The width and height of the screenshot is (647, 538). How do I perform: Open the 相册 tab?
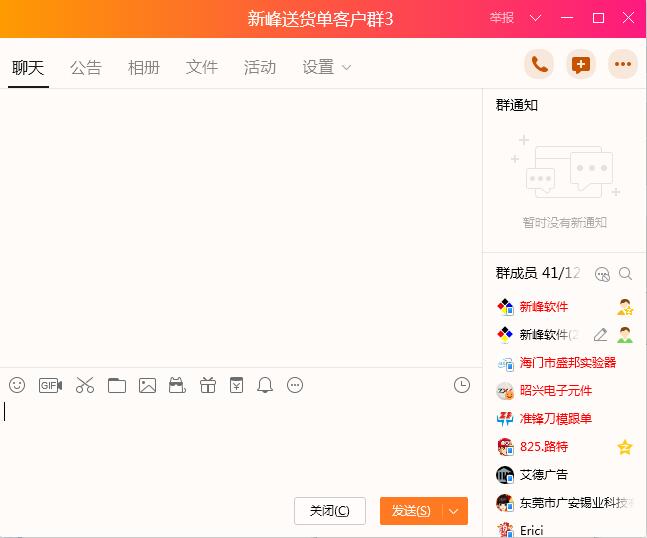144,68
